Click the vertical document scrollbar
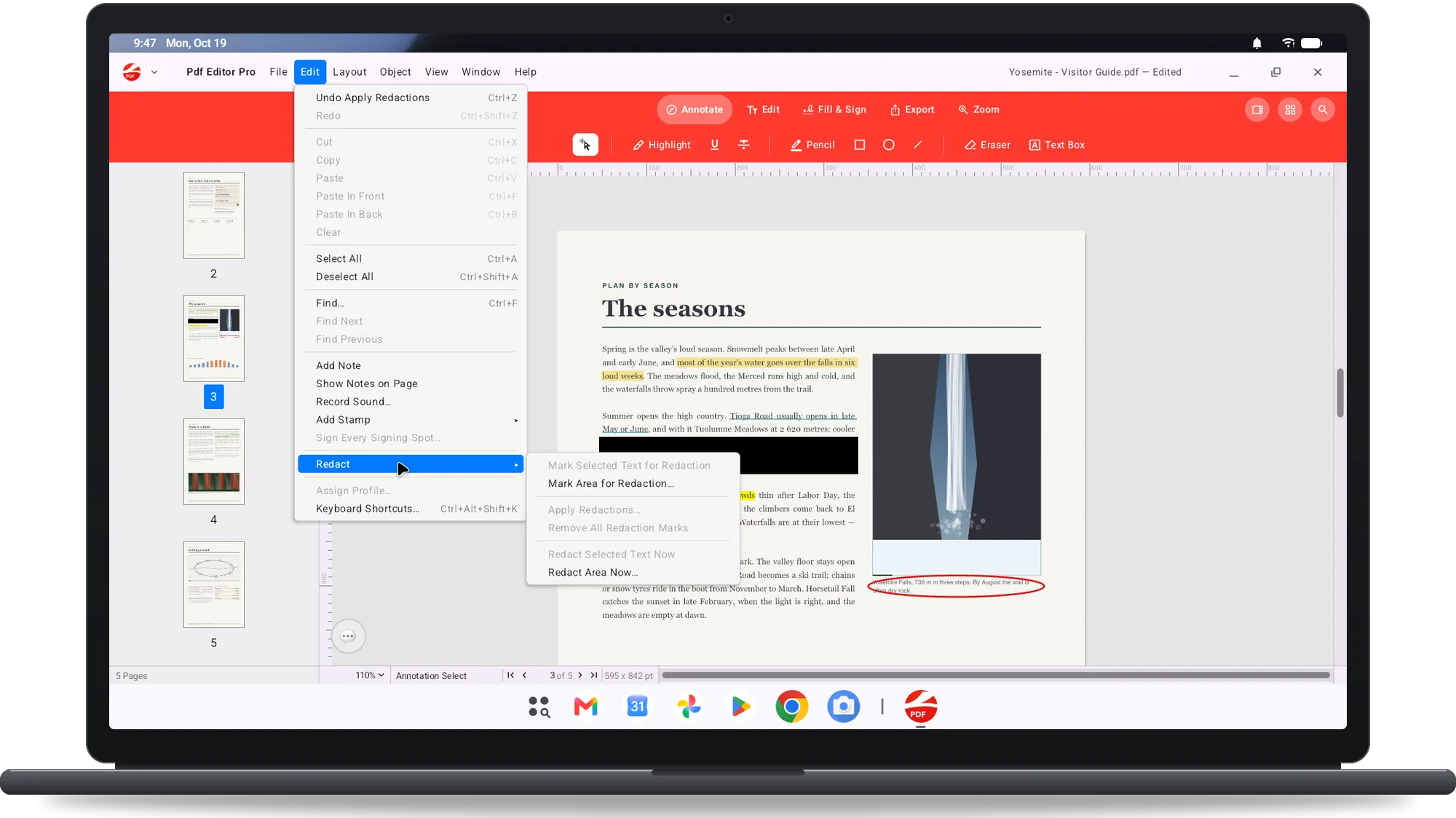 1340,393
